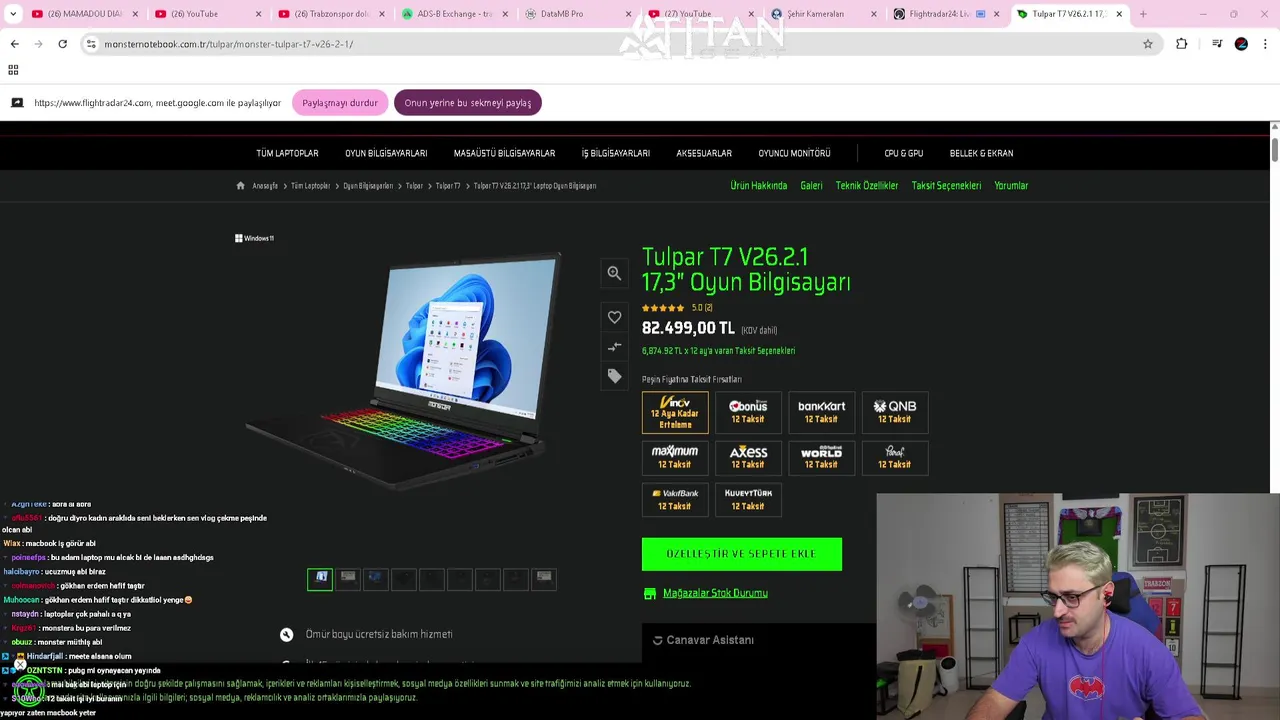Open the Tulpar T7 breadcrumb link
Screen dimensions: 1280x720
point(448,186)
